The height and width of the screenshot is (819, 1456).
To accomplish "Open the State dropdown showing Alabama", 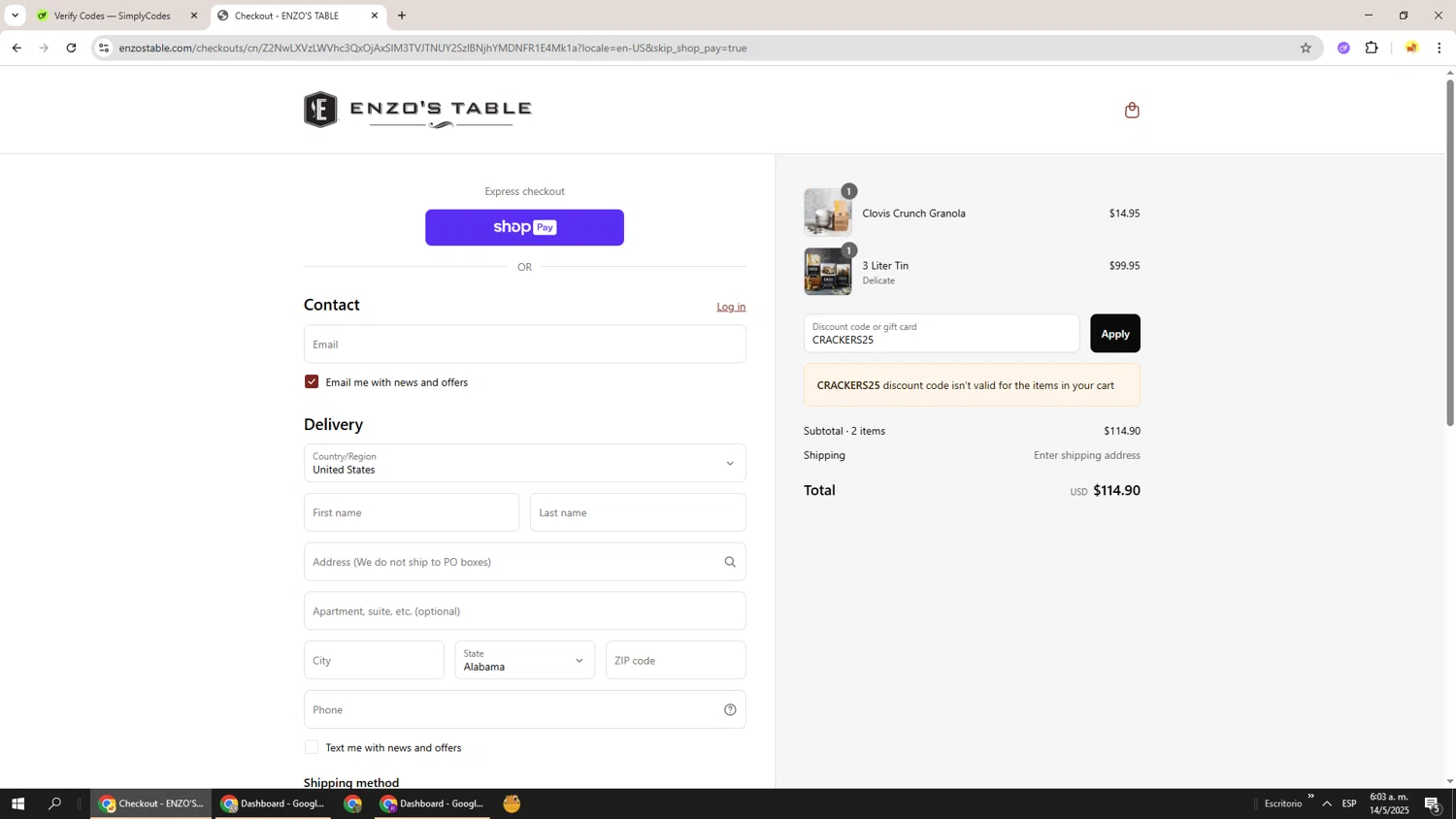I will pyautogui.click(x=524, y=660).
